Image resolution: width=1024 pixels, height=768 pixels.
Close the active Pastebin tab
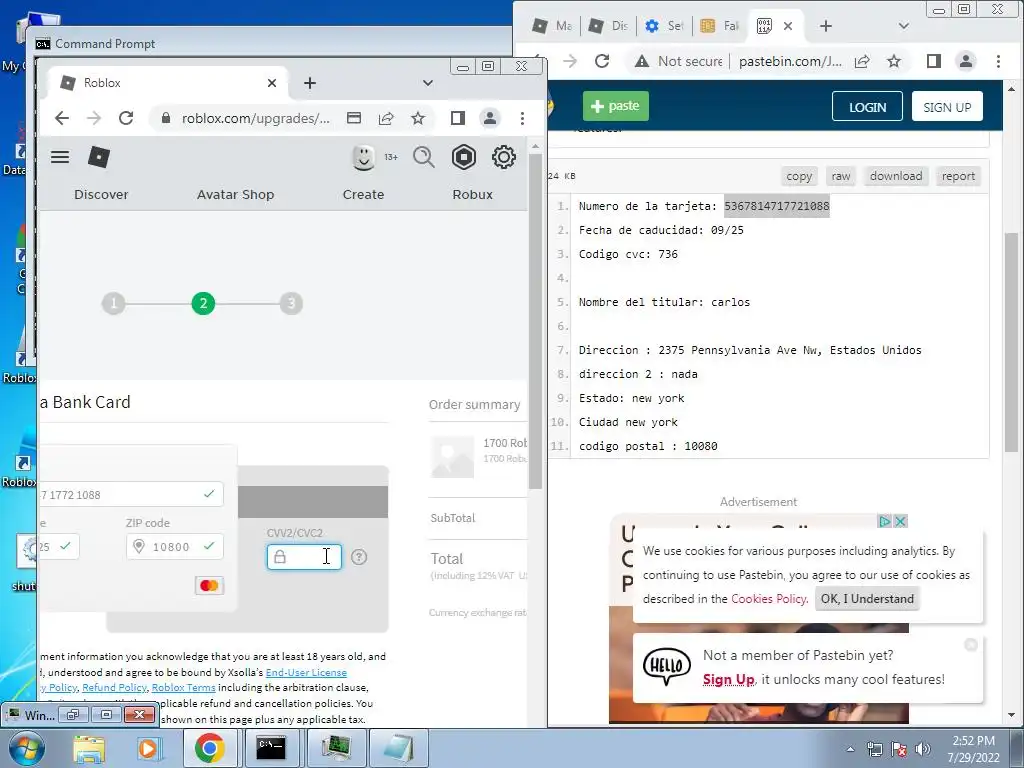(788, 26)
